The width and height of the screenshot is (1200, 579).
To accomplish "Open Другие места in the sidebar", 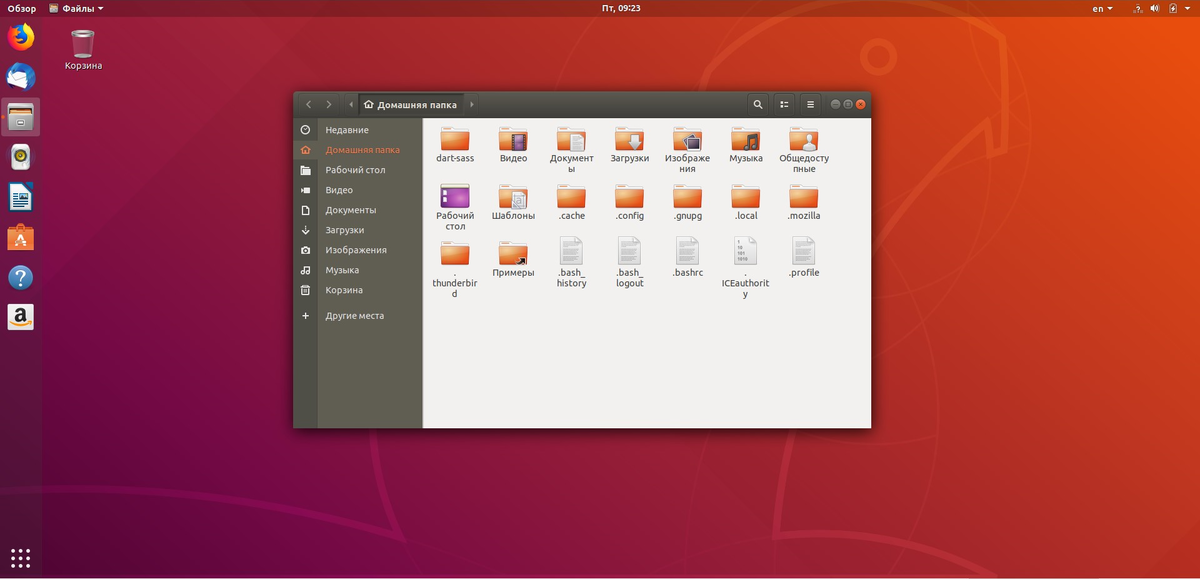I will tap(358, 316).
